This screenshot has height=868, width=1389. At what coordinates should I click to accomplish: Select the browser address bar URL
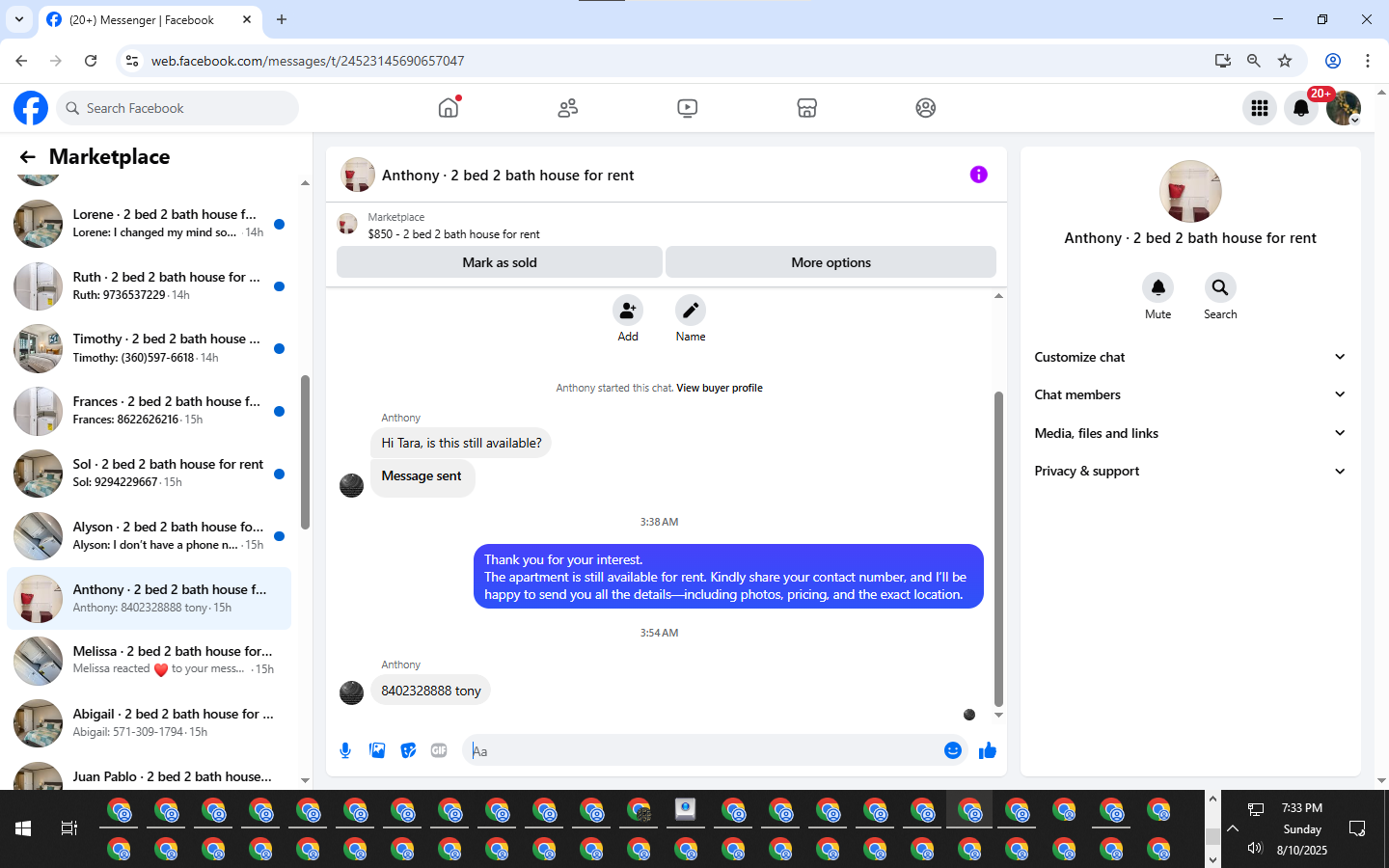coord(308,61)
